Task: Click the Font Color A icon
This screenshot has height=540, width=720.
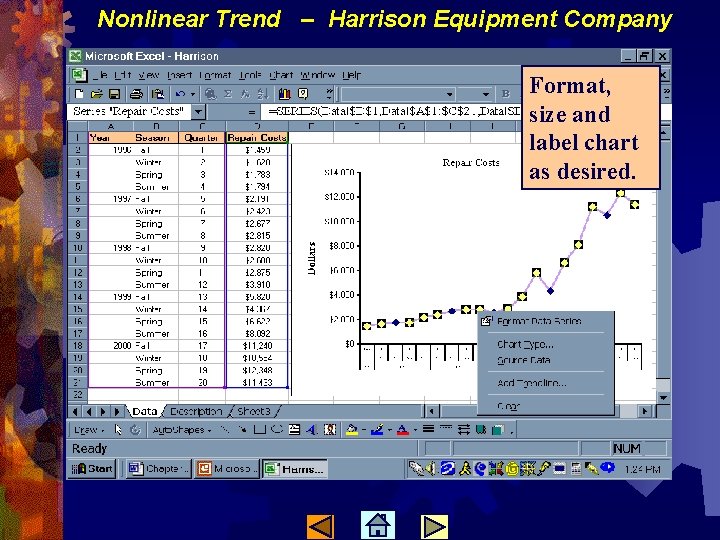Action: [402, 430]
